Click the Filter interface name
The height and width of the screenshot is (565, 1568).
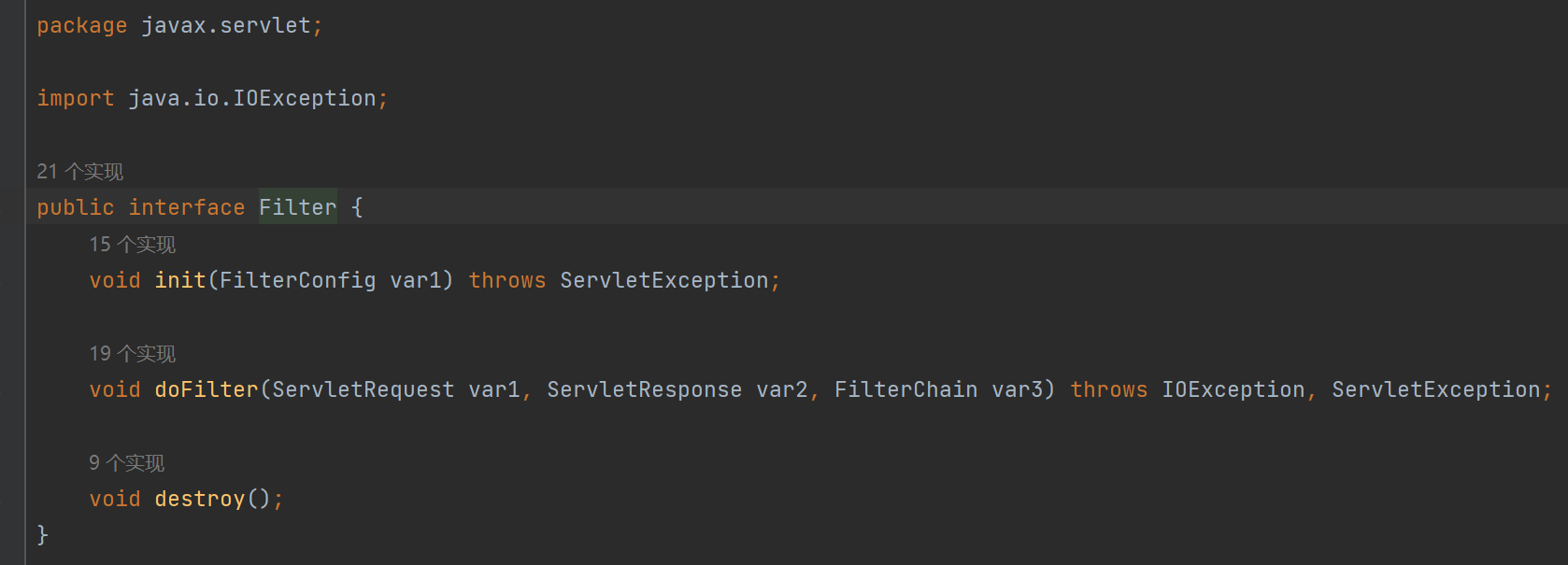[297, 207]
